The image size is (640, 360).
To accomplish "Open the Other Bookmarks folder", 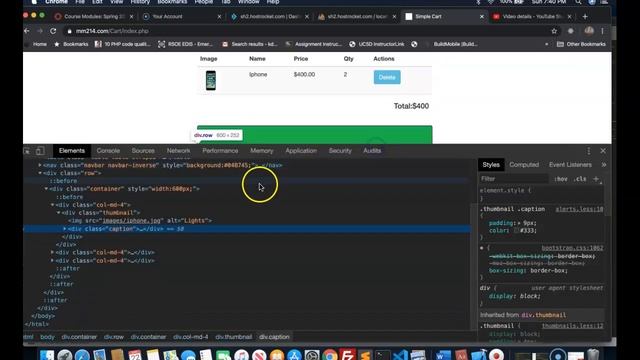I will (x=581, y=44).
